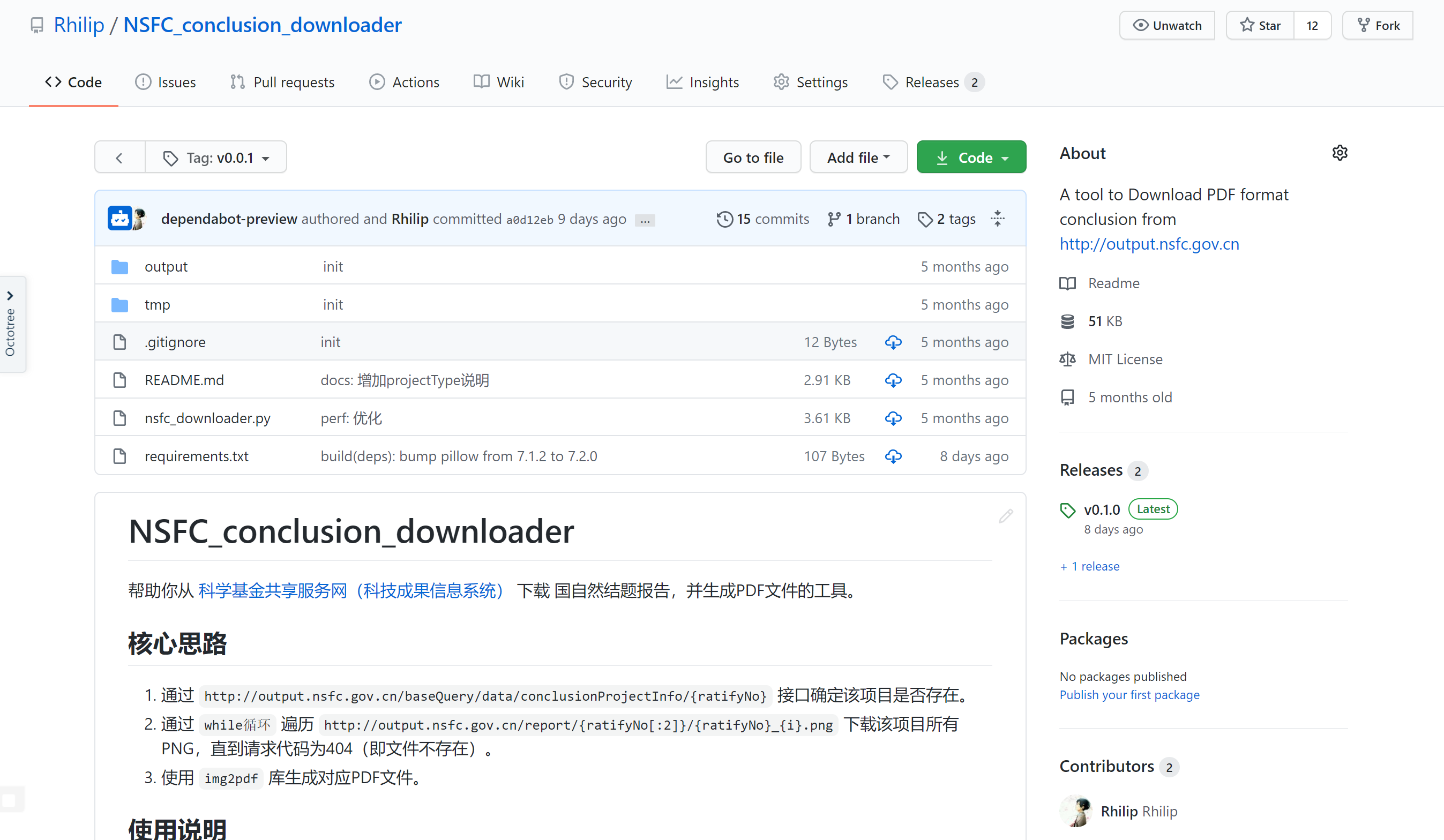Open the Rhilip owner profile link
Viewport: 1444px width, 840px height.
coord(79,25)
